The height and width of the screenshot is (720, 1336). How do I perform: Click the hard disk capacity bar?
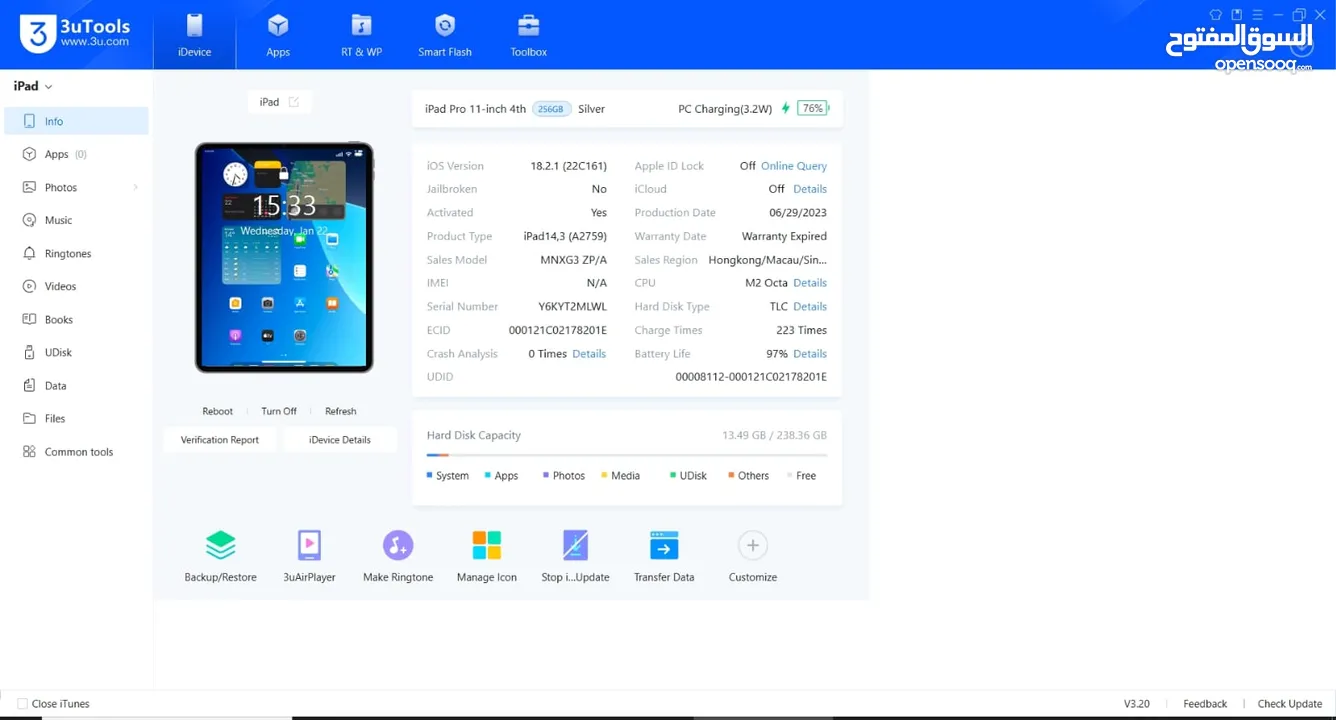point(627,455)
